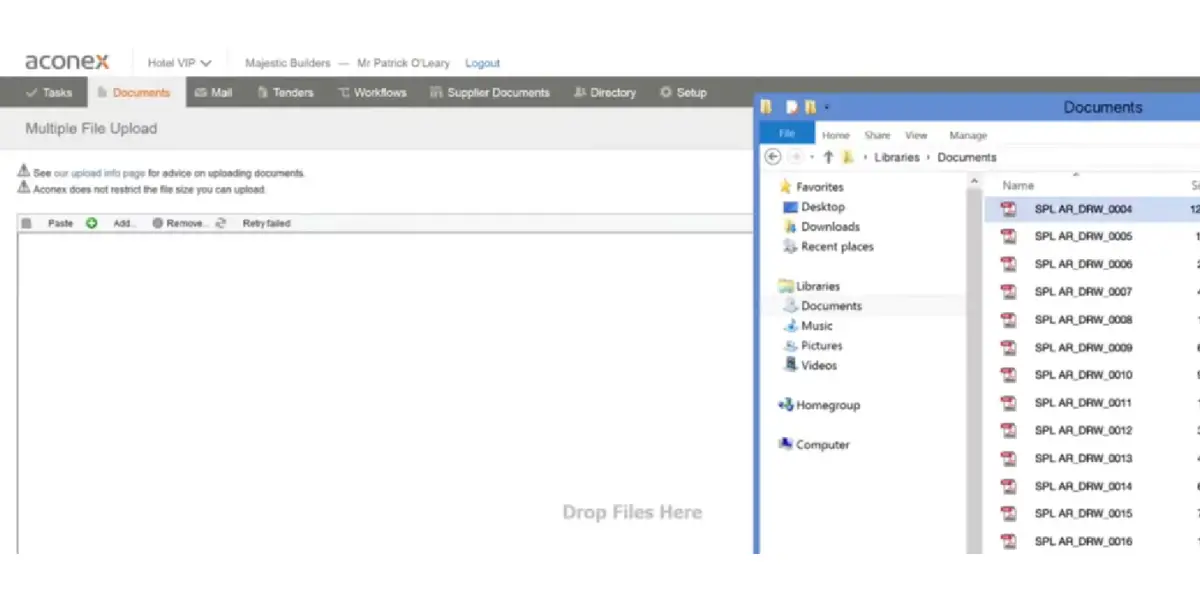
Task: Open the Manage ribbon tab in Explorer
Action: tap(968, 135)
